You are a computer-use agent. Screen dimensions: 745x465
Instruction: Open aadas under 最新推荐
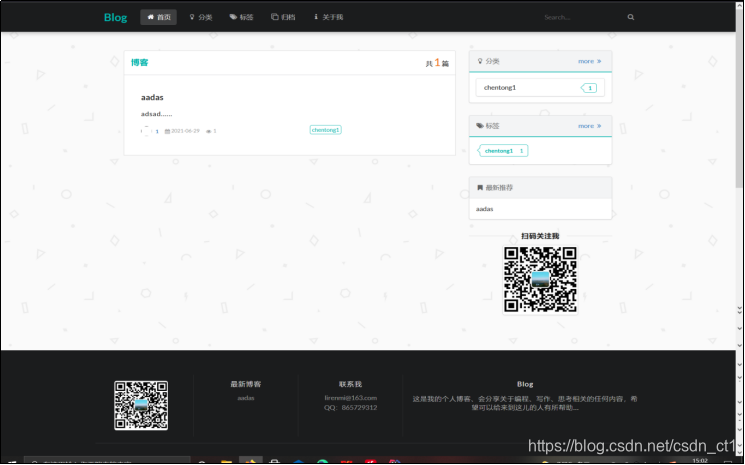485,209
